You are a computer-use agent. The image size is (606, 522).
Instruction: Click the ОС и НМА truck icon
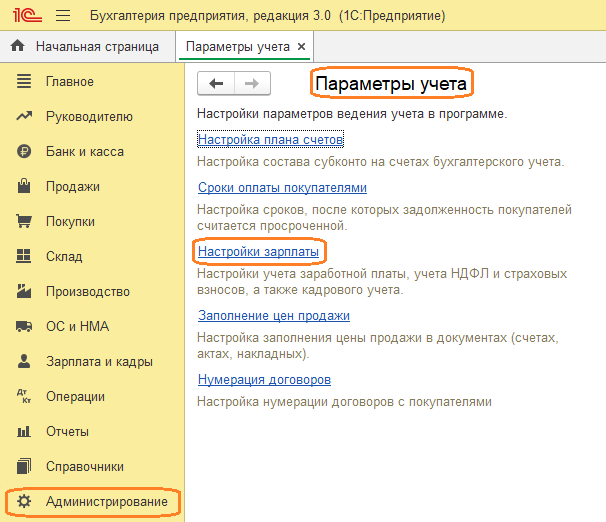click(x=25, y=326)
